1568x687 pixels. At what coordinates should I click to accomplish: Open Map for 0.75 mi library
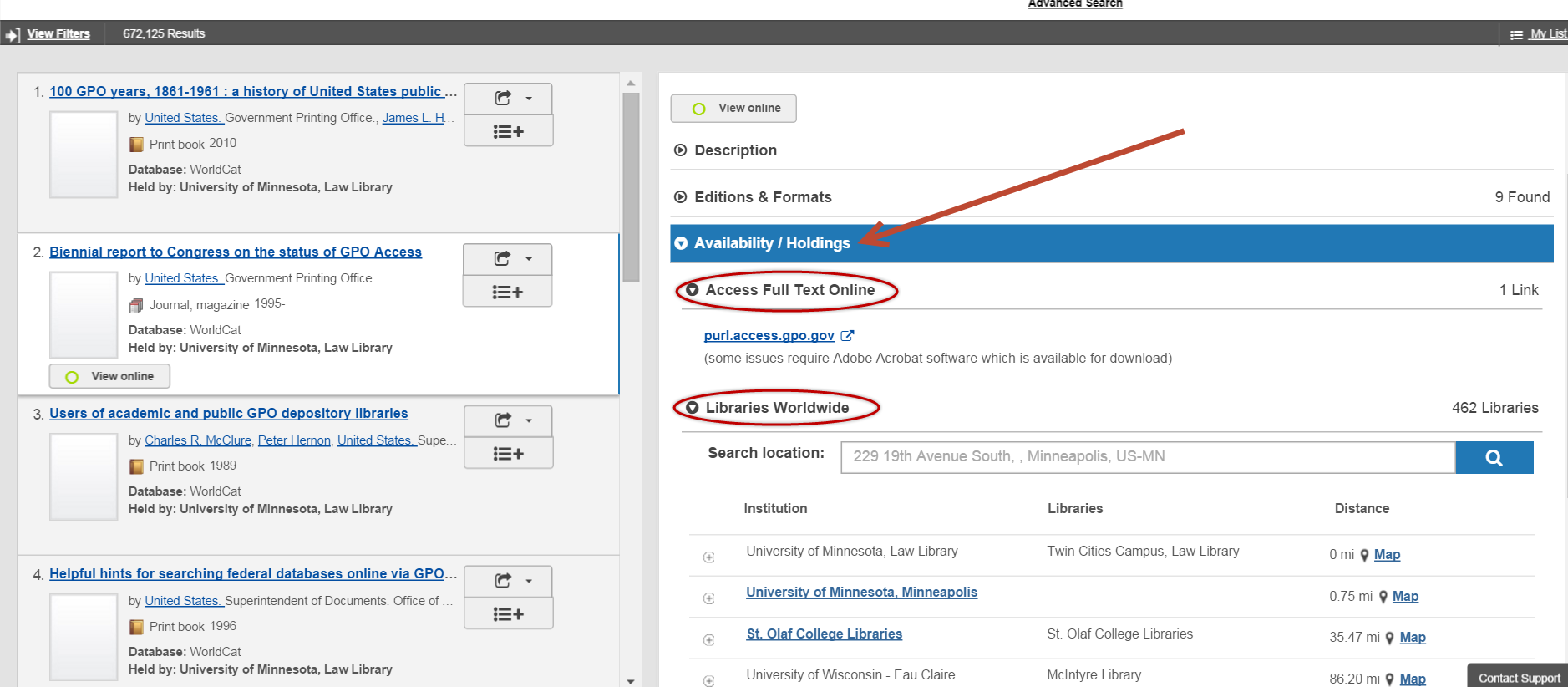1405,597
